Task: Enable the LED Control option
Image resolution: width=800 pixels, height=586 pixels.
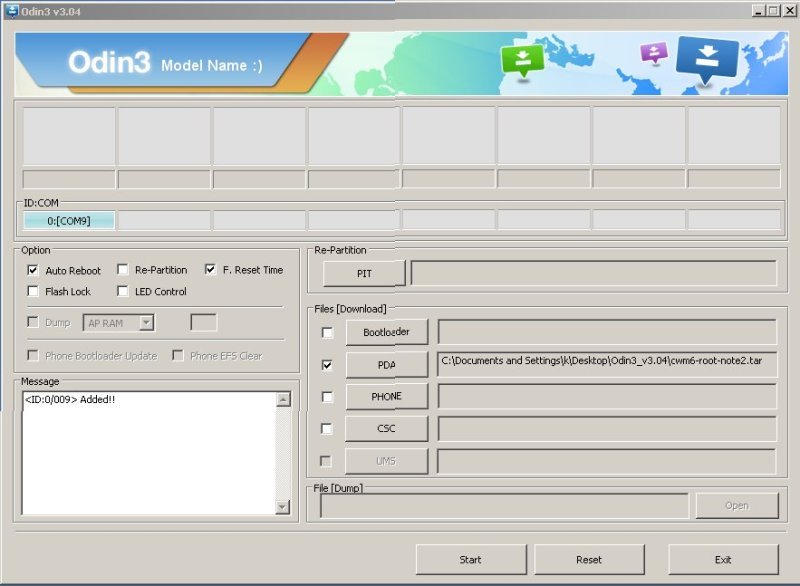Action: tap(122, 291)
